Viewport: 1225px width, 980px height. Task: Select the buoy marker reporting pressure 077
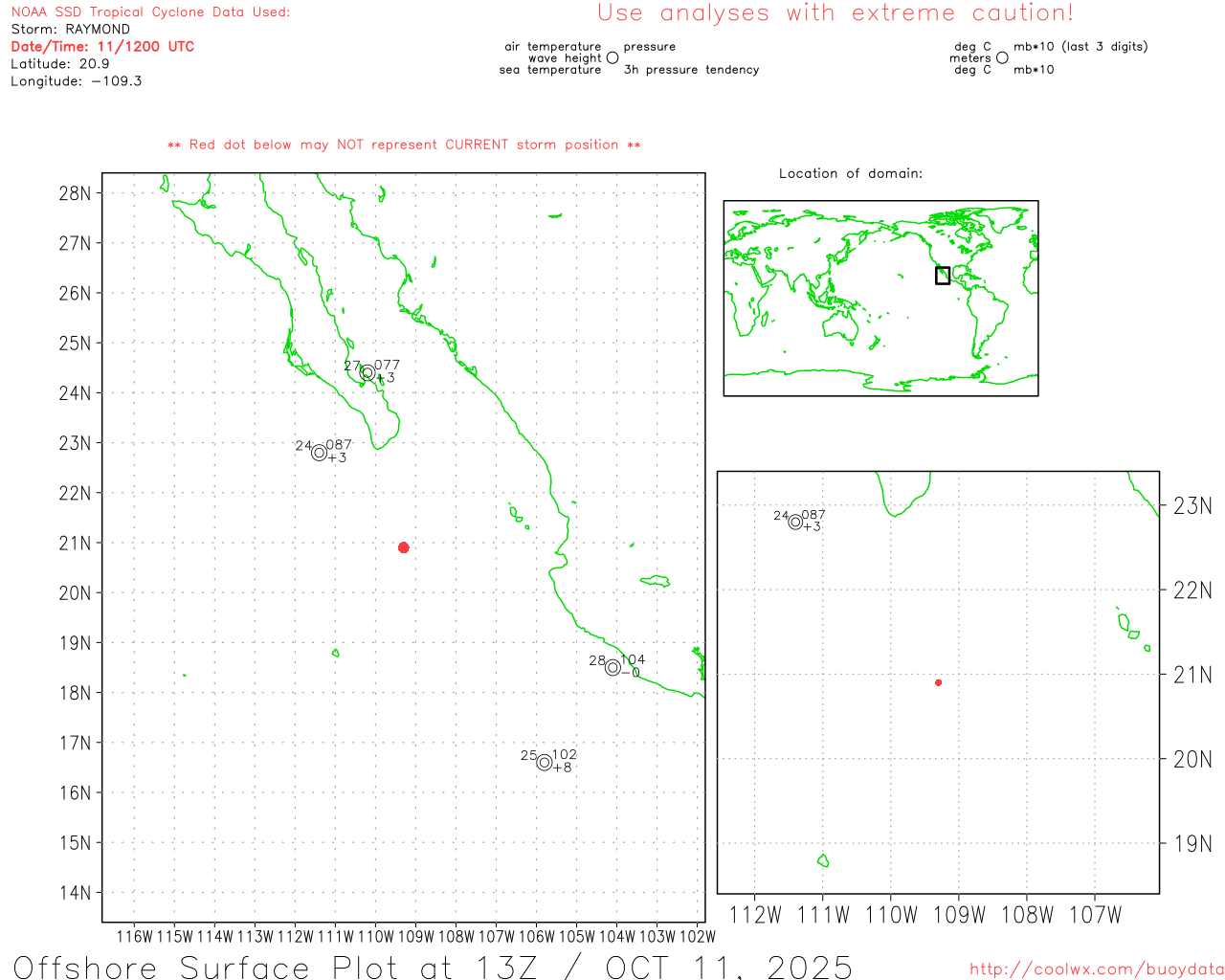pos(367,372)
